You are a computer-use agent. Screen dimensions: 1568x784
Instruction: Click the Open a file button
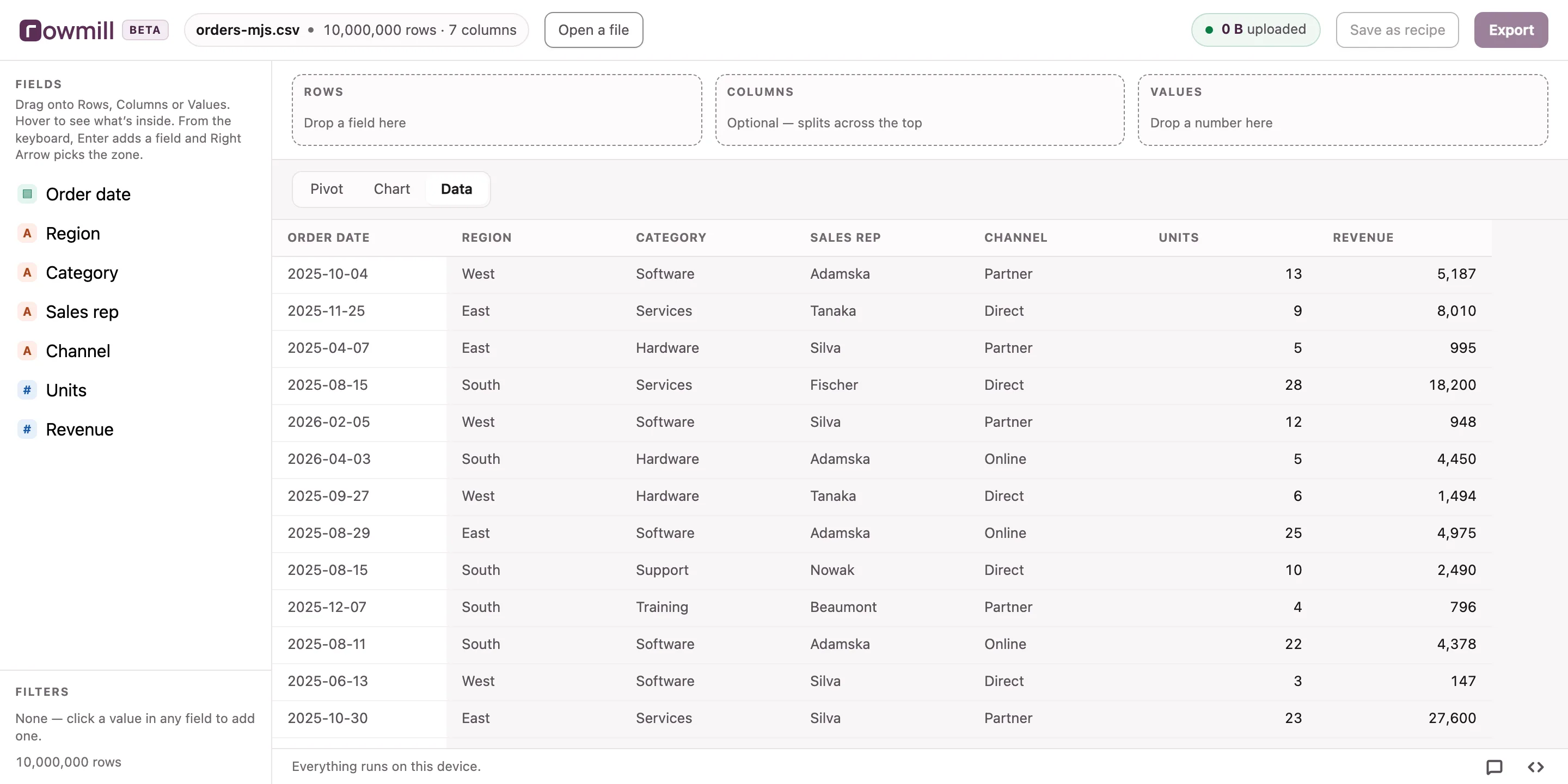(593, 30)
